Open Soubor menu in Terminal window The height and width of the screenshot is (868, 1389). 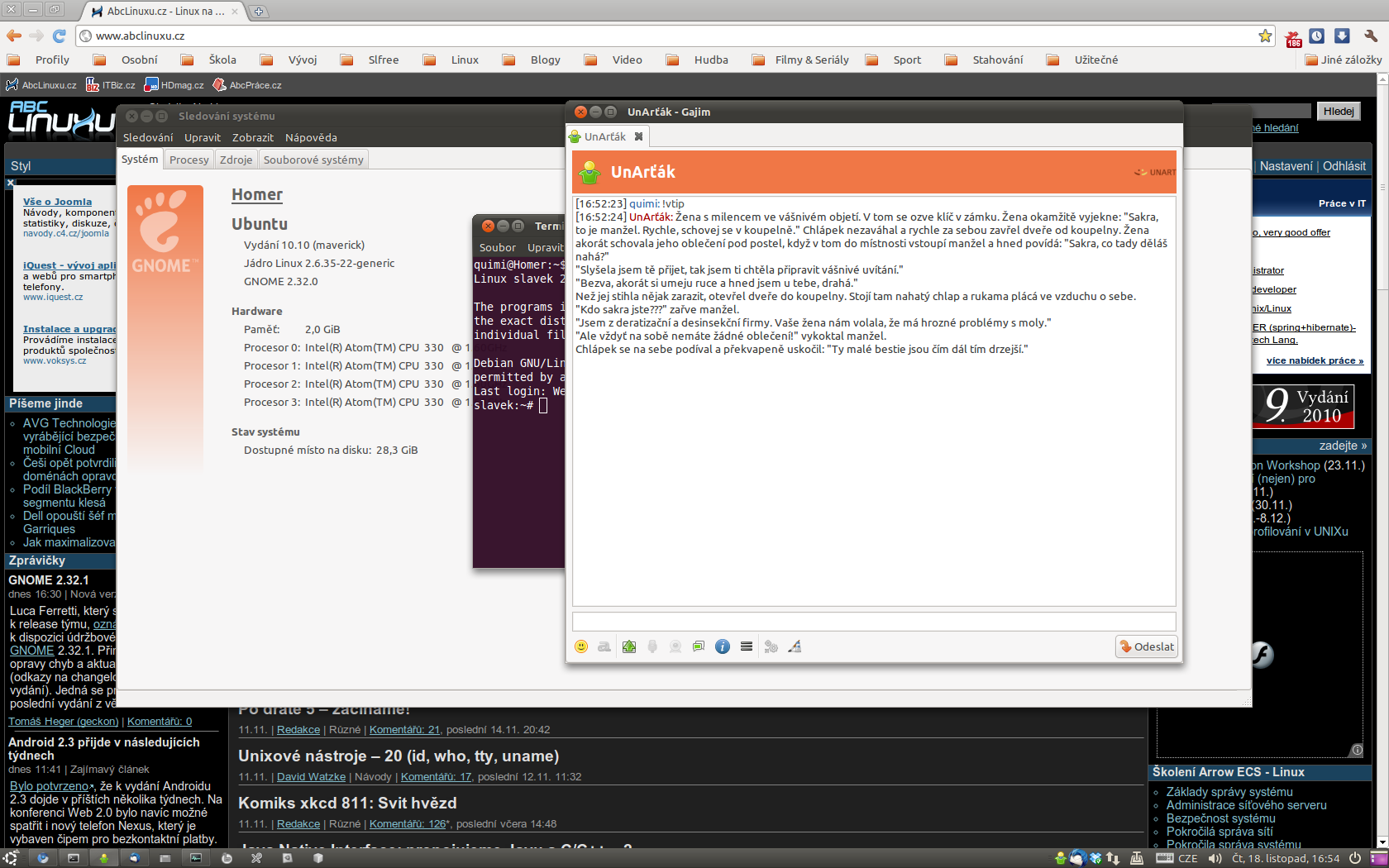click(498, 247)
